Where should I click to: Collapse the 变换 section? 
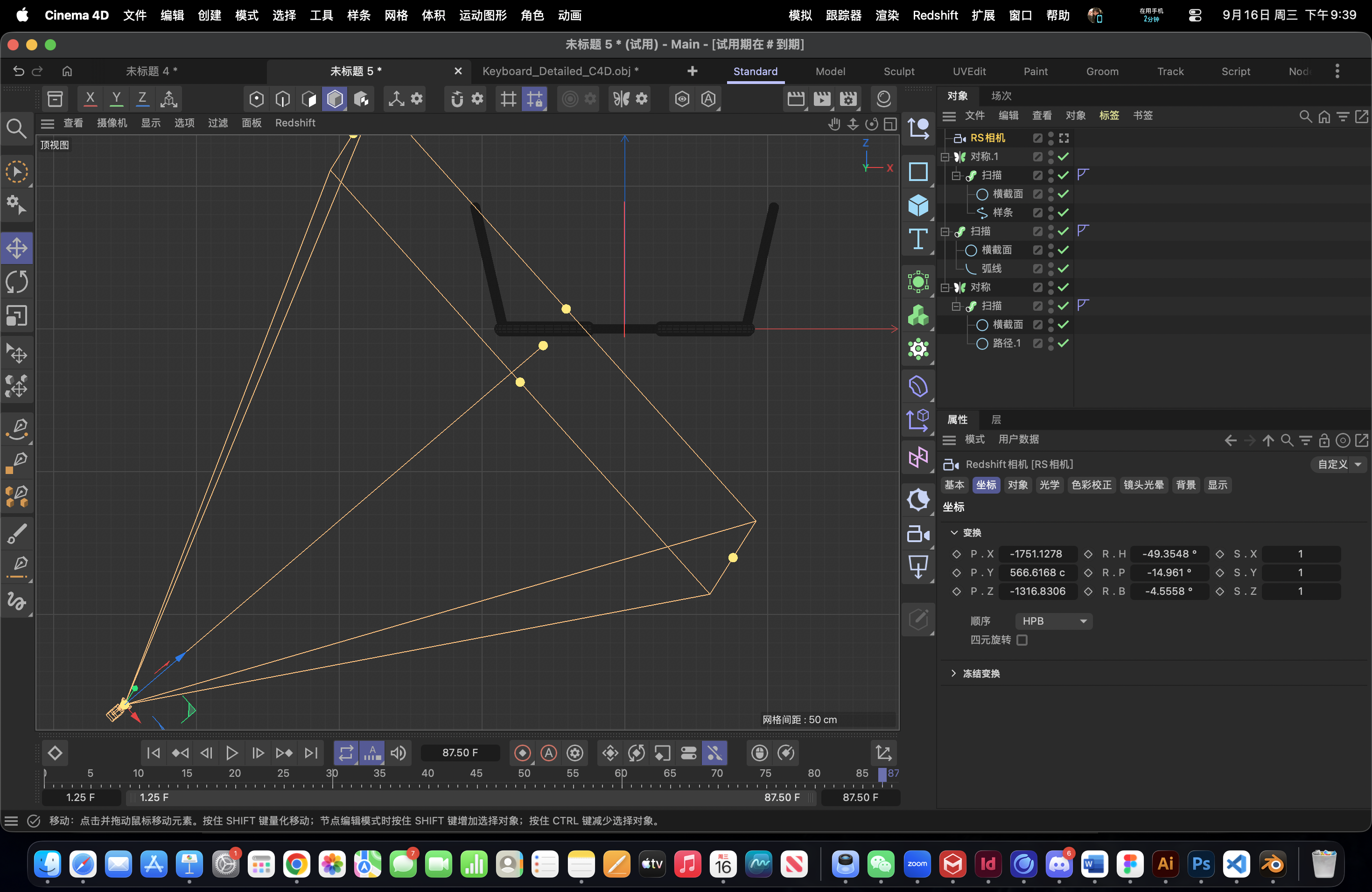coord(954,533)
